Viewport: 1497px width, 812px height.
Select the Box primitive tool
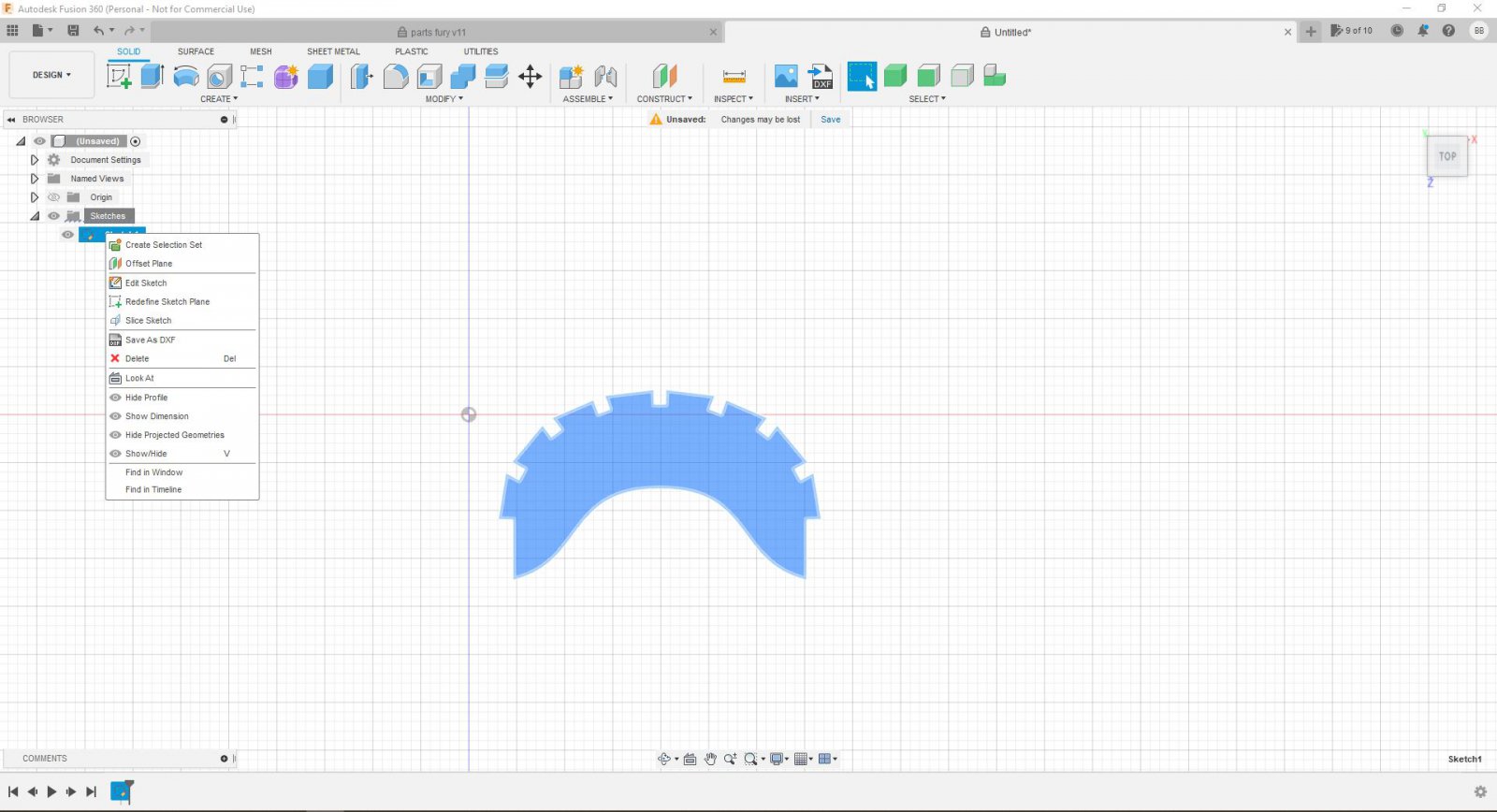tap(320, 77)
